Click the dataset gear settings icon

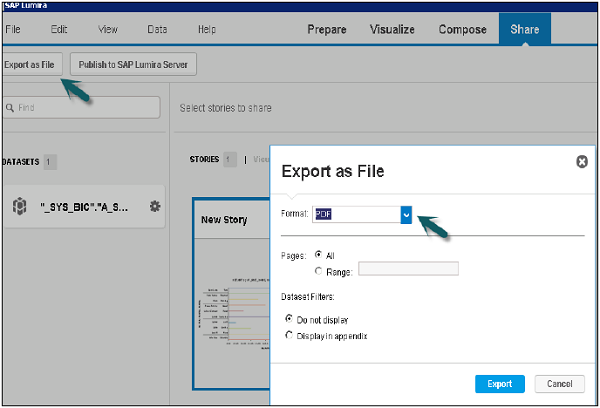(x=155, y=206)
